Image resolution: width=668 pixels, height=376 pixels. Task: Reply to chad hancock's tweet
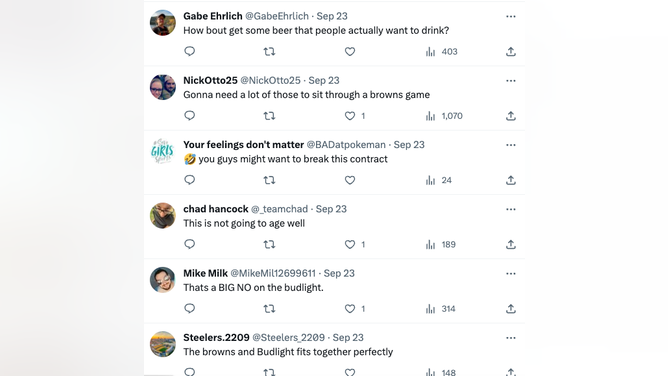pyautogui.click(x=190, y=244)
